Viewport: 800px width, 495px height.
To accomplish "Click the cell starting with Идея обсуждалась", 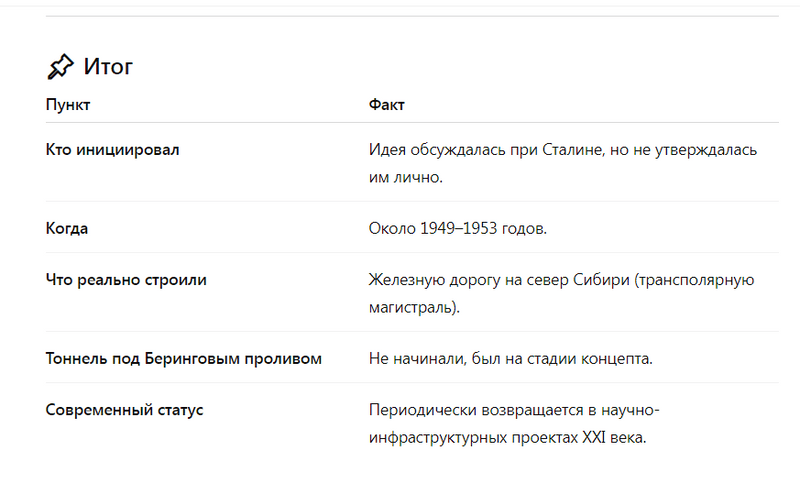I will (x=562, y=163).
